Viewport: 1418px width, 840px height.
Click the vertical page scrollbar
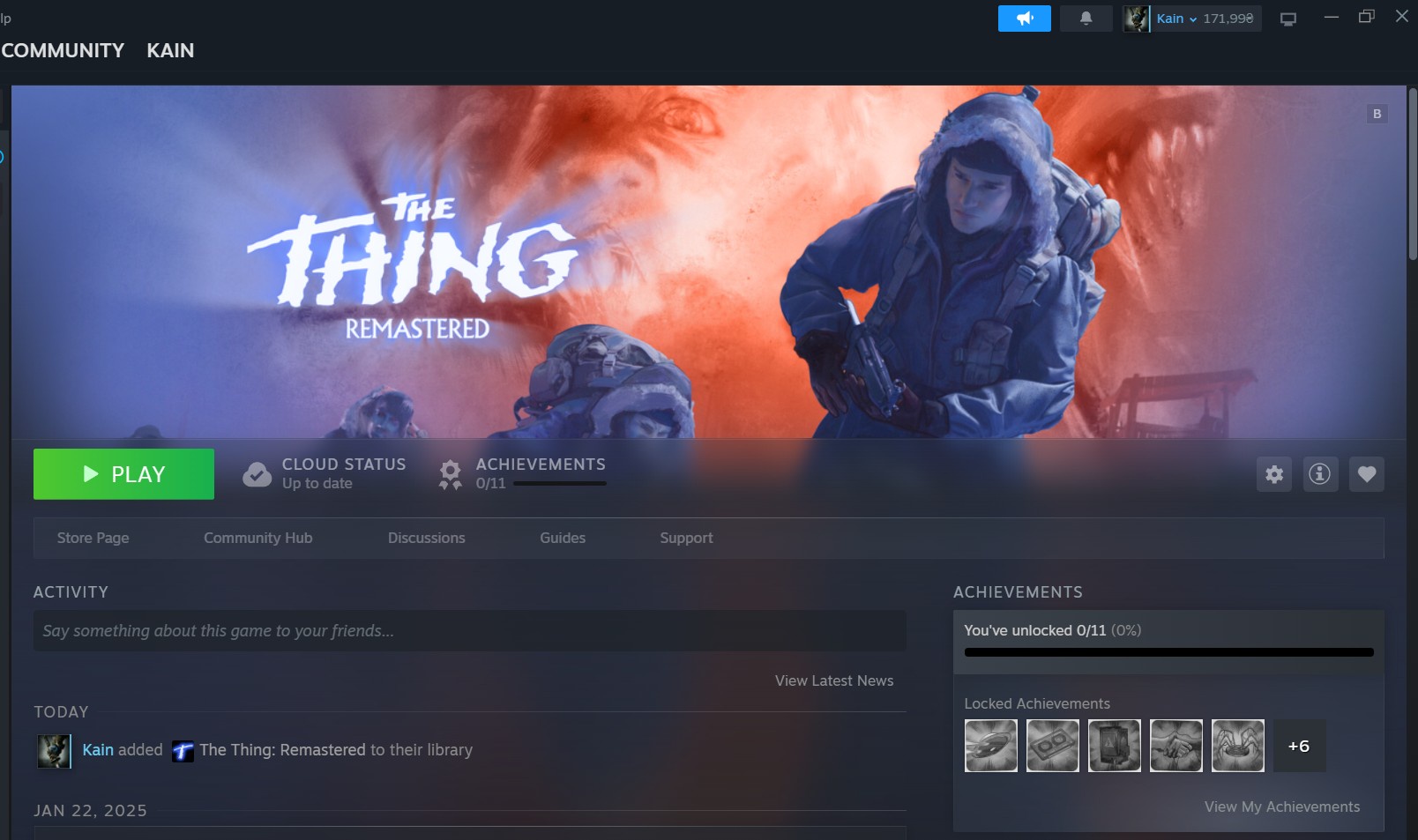(1412, 176)
